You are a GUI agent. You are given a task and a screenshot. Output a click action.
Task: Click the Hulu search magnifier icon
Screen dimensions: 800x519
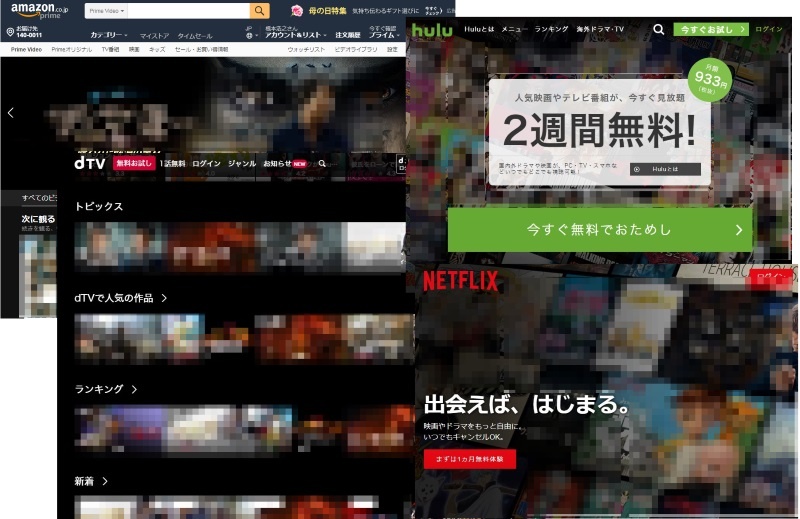click(x=658, y=30)
